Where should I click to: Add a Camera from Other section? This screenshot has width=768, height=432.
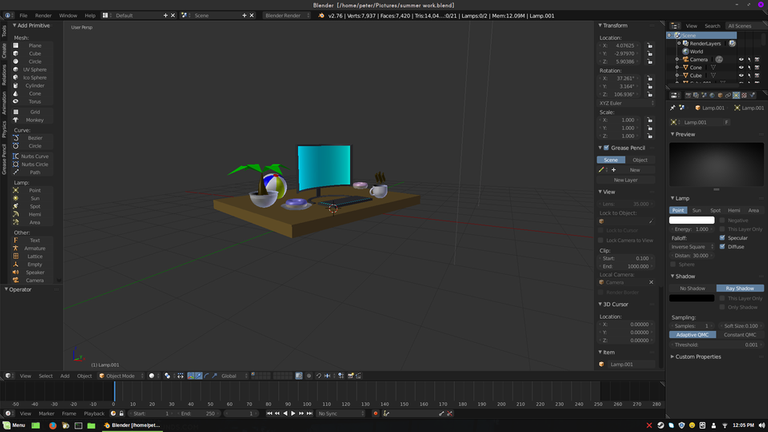[x=34, y=280]
